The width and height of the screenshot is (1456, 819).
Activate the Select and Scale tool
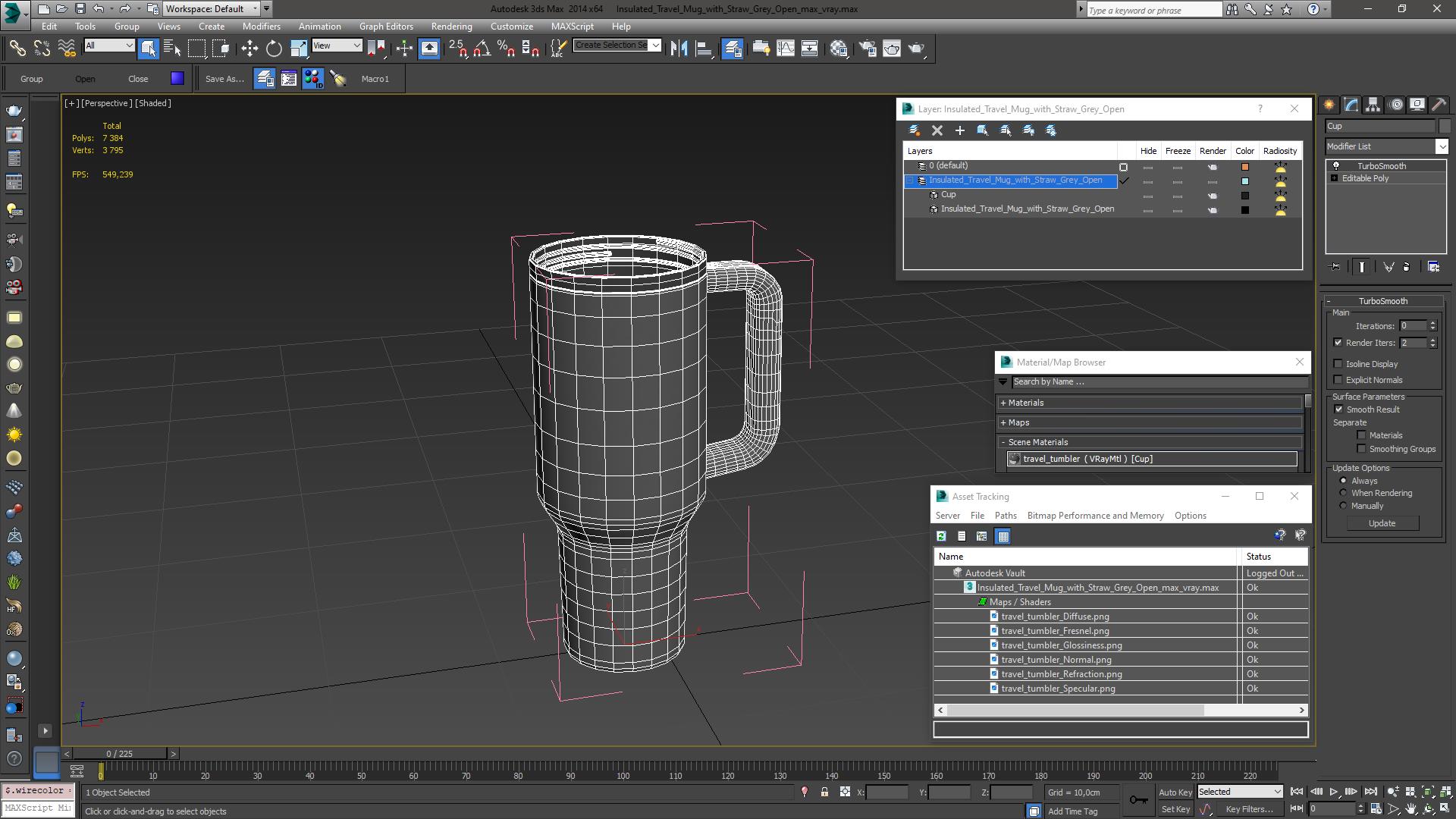pyautogui.click(x=299, y=49)
